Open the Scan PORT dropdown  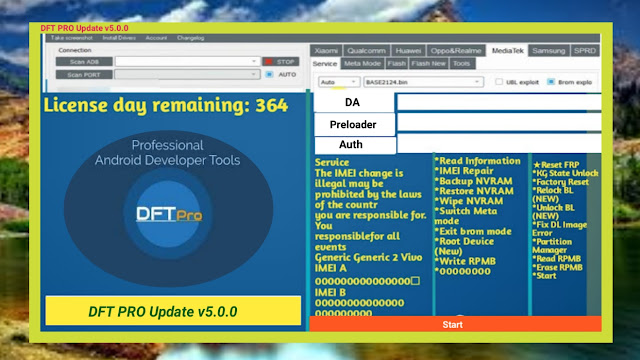(187, 74)
